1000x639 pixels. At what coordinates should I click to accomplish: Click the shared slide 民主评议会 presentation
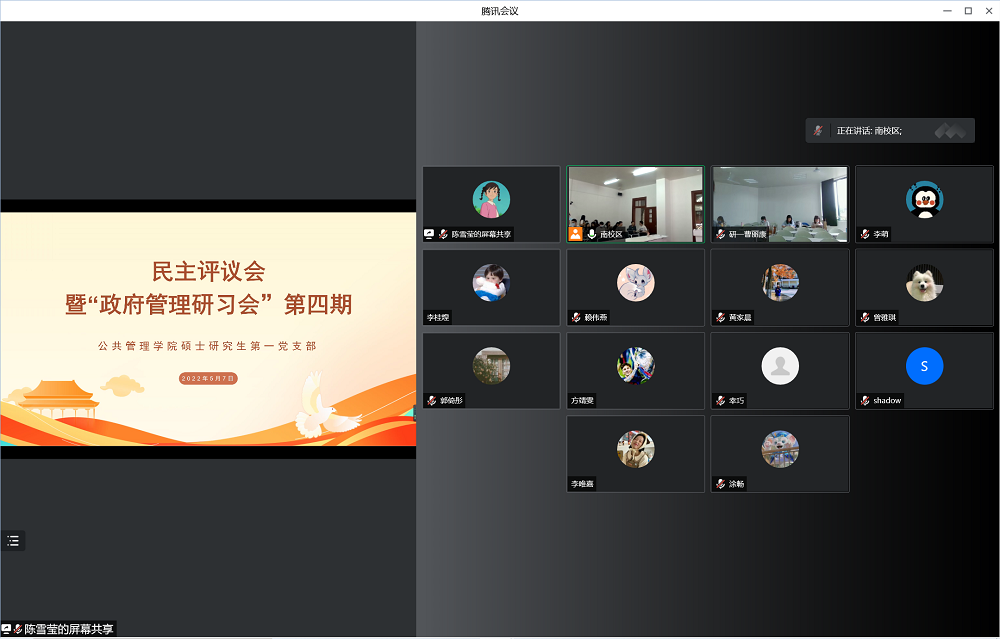208,328
